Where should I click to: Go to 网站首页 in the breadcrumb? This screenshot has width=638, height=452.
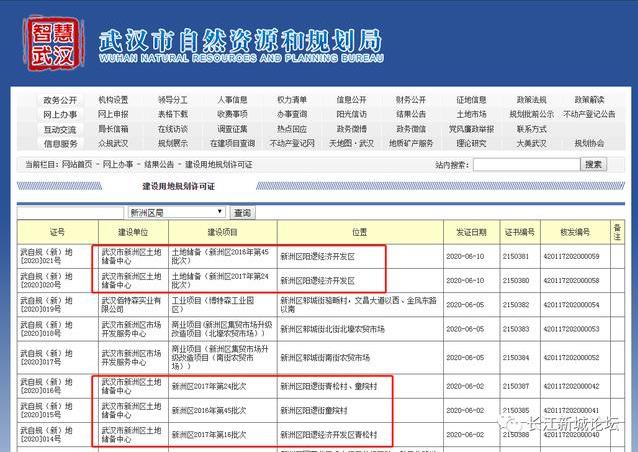tap(77, 164)
